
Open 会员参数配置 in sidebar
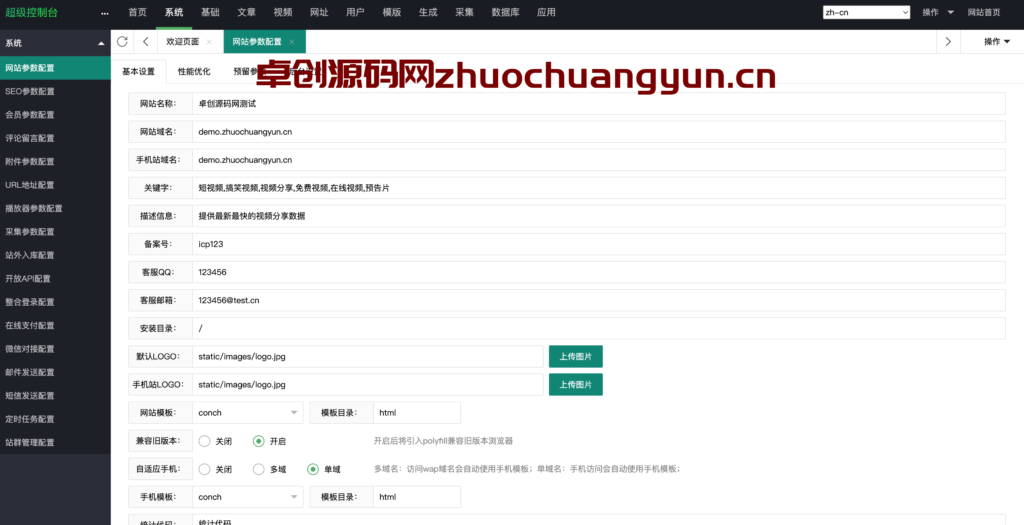(x=56, y=115)
